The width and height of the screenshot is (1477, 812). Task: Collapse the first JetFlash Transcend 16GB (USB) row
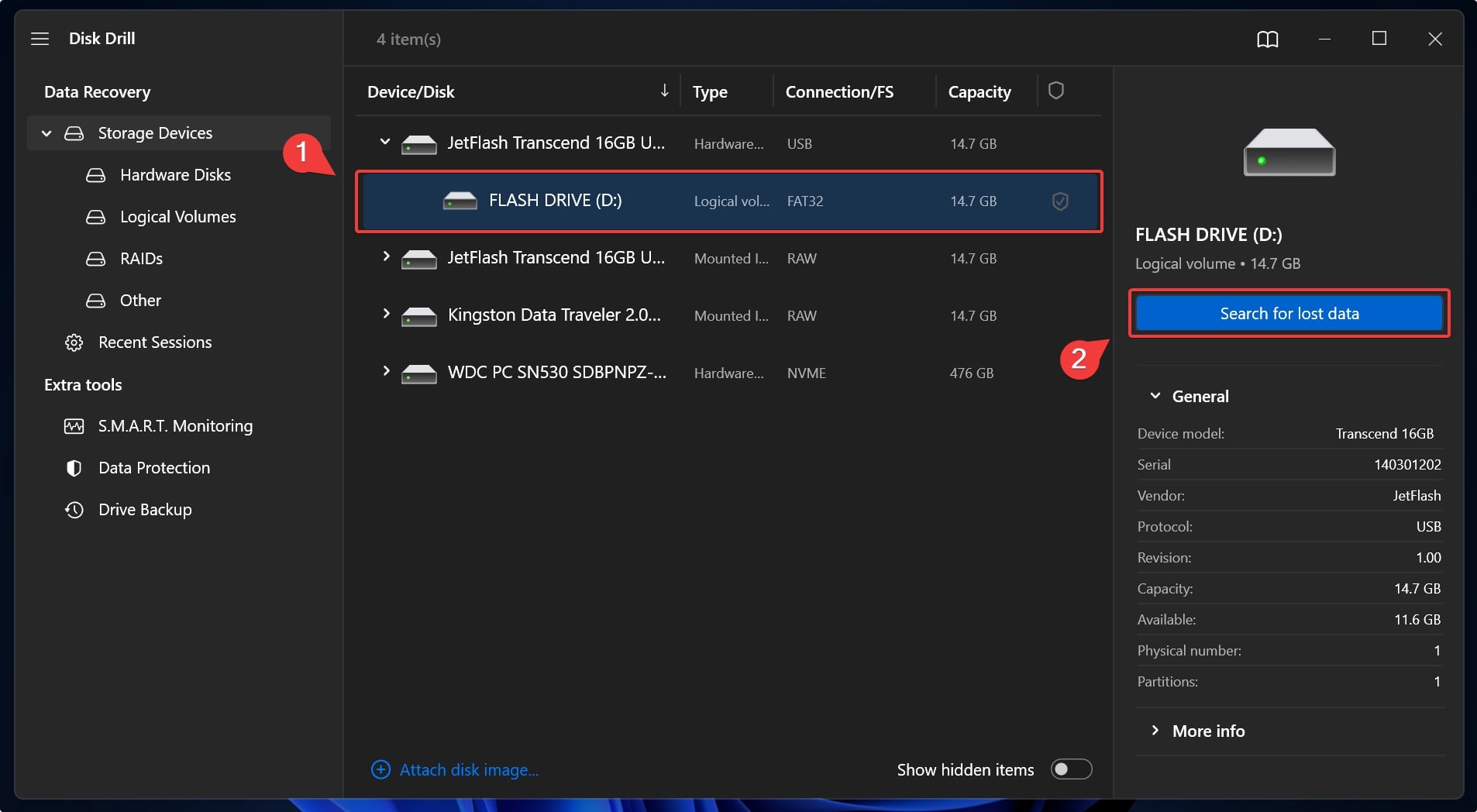(385, 142)
